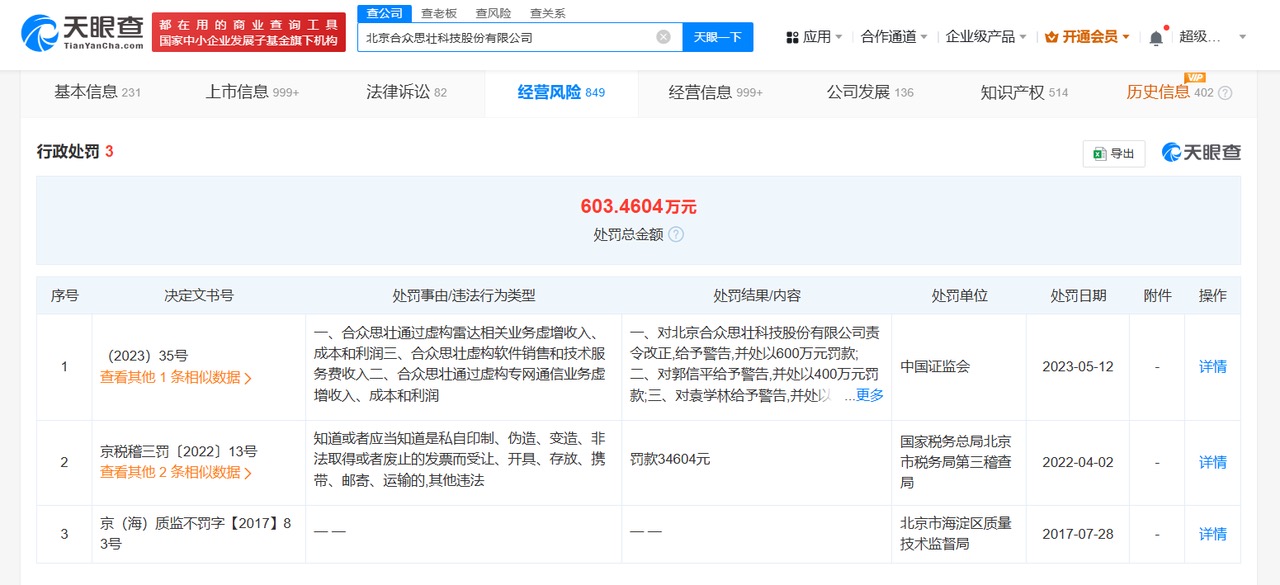Click the date 2023-05-12
This screenshot has height=585, width=1280.
click(1077, 367)
